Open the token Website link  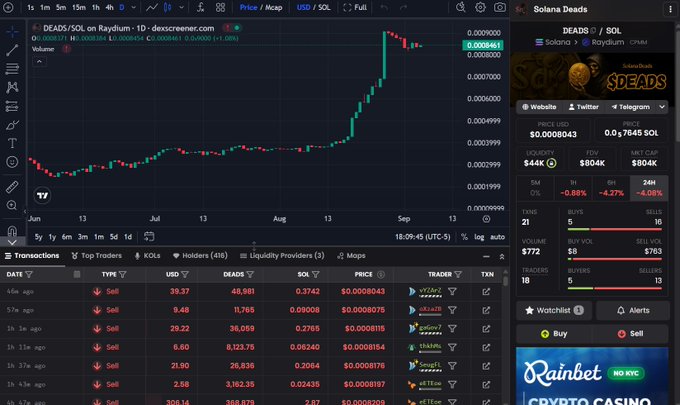coord(539,107)
